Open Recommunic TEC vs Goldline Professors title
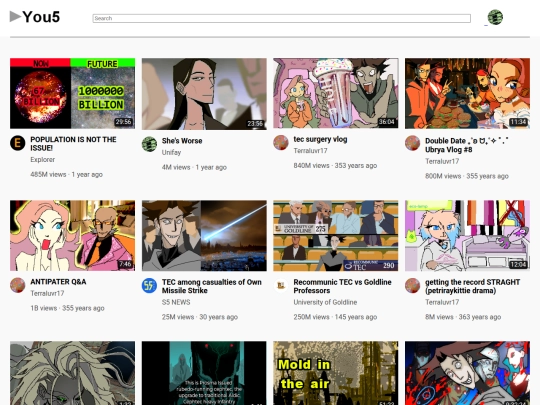540x405 pixels. pos(342,286)
